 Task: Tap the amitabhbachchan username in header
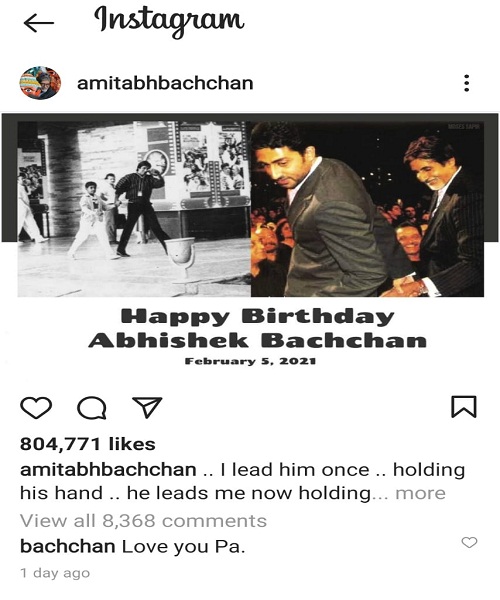(165, 83)
